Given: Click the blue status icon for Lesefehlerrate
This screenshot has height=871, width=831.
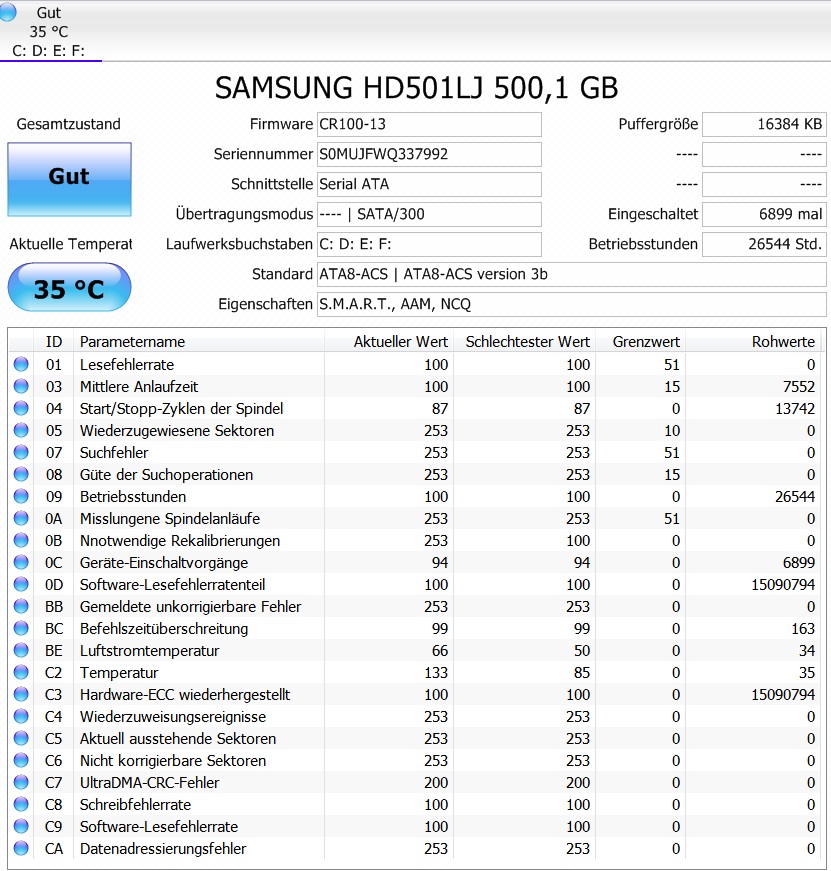Looking at the screenshot, I should click(x=21, y=364).
